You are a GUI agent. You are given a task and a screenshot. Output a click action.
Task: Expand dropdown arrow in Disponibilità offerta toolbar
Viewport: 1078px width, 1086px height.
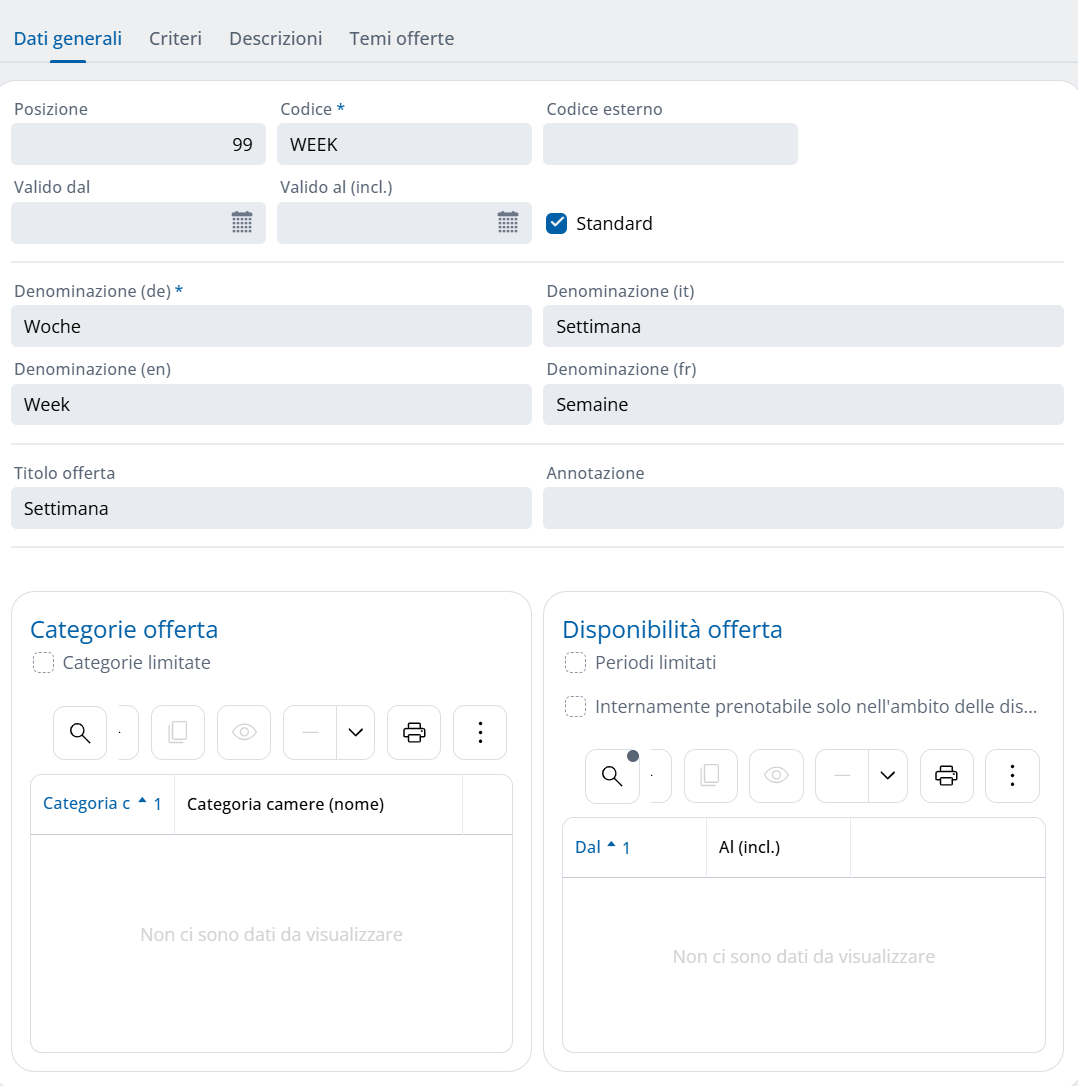tap(887, 775)
